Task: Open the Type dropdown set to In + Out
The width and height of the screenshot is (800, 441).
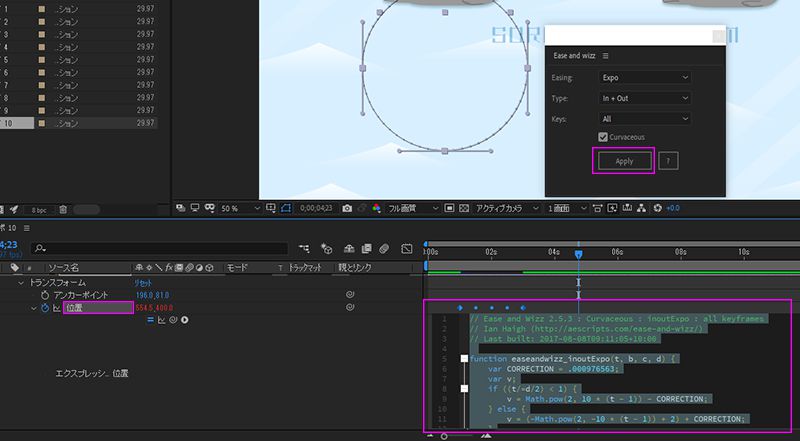Action: coord(645,98)
